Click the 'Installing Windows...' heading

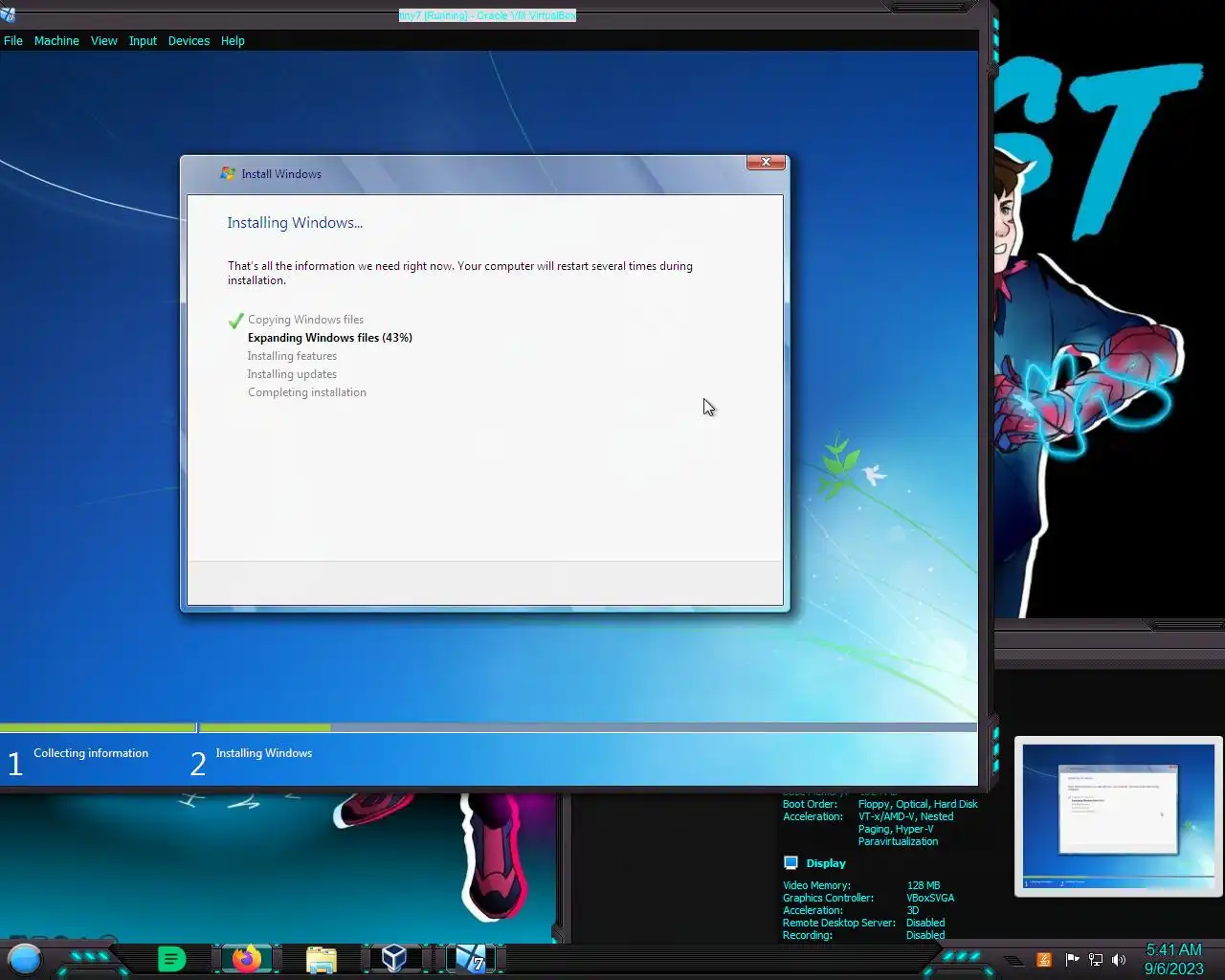295,223
